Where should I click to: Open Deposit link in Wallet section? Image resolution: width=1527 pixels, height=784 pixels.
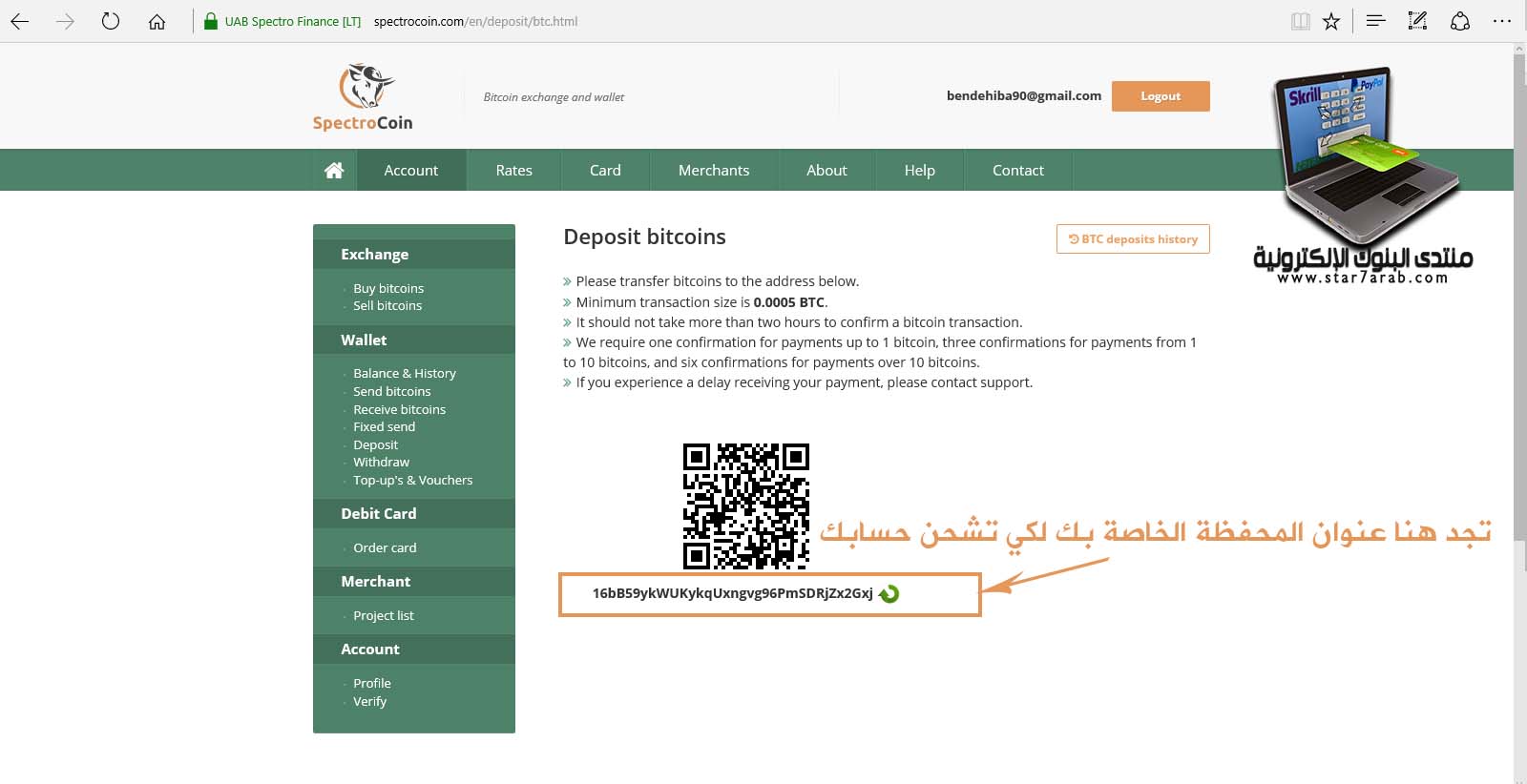tap(376, 444)
